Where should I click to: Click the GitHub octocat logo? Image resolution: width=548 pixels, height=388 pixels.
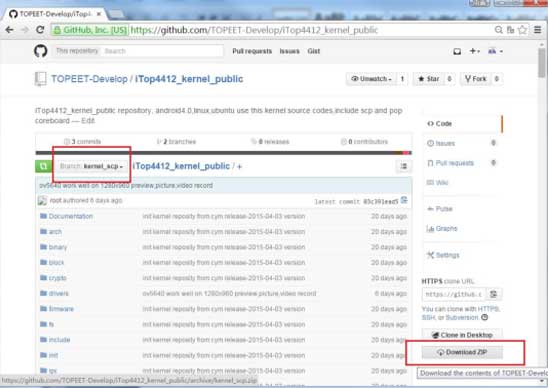41,51
